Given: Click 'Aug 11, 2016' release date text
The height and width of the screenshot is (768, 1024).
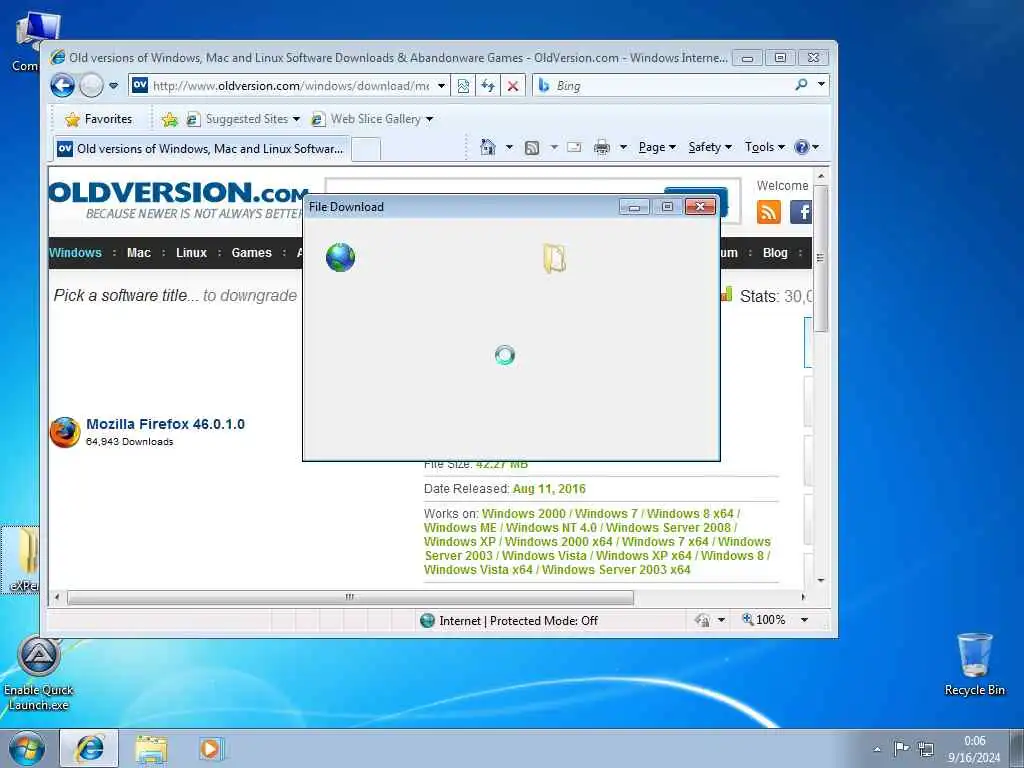Looking at the screenshot, I should tap(549, 488).
